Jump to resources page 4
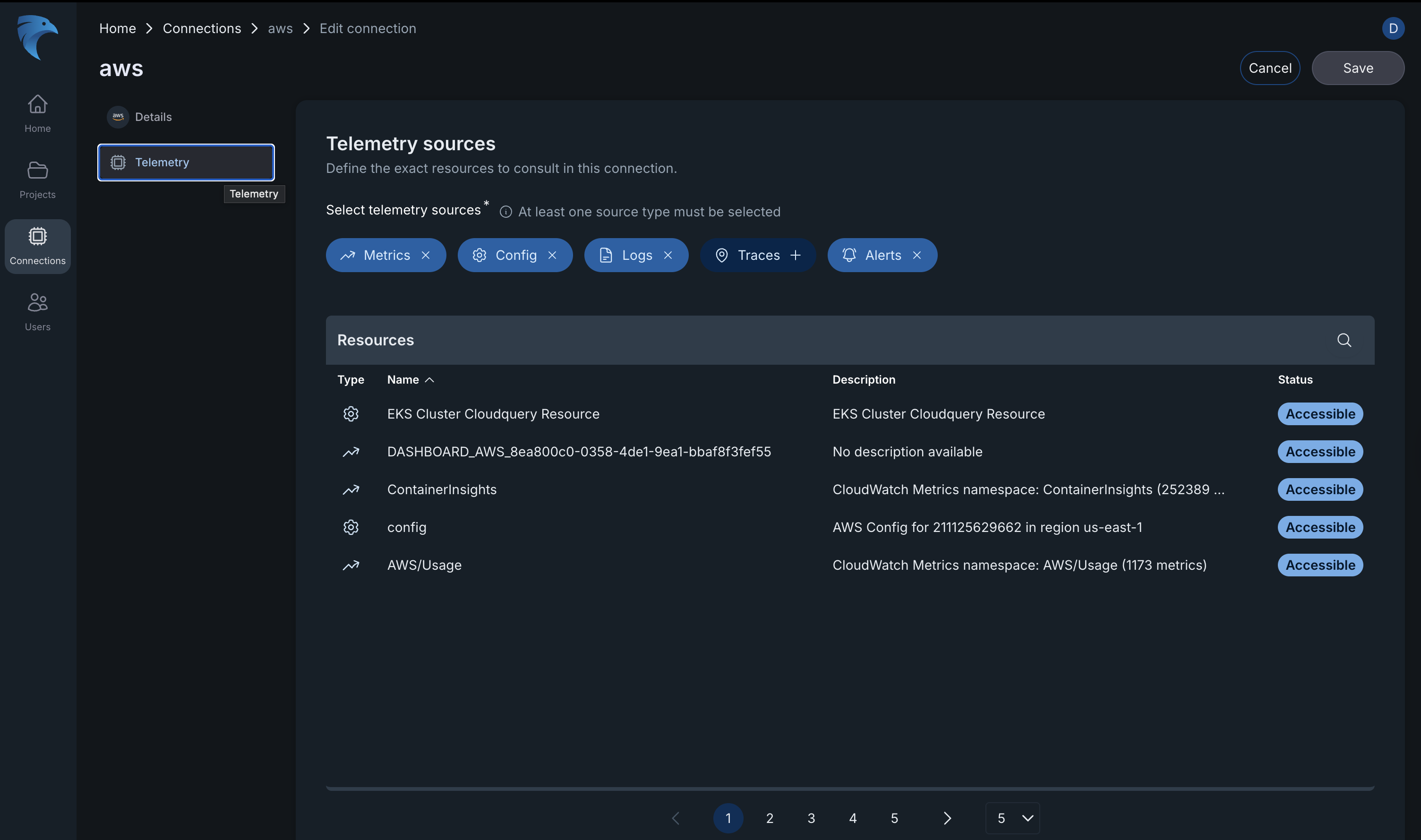Screen dimensions: 1421x840 click(852, 818)
